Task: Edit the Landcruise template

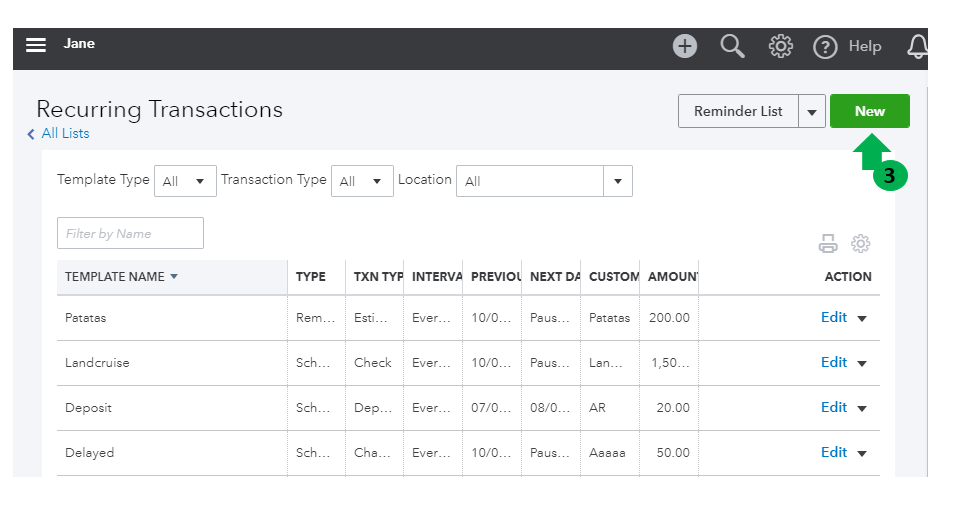Action: [x=833, y=362]
